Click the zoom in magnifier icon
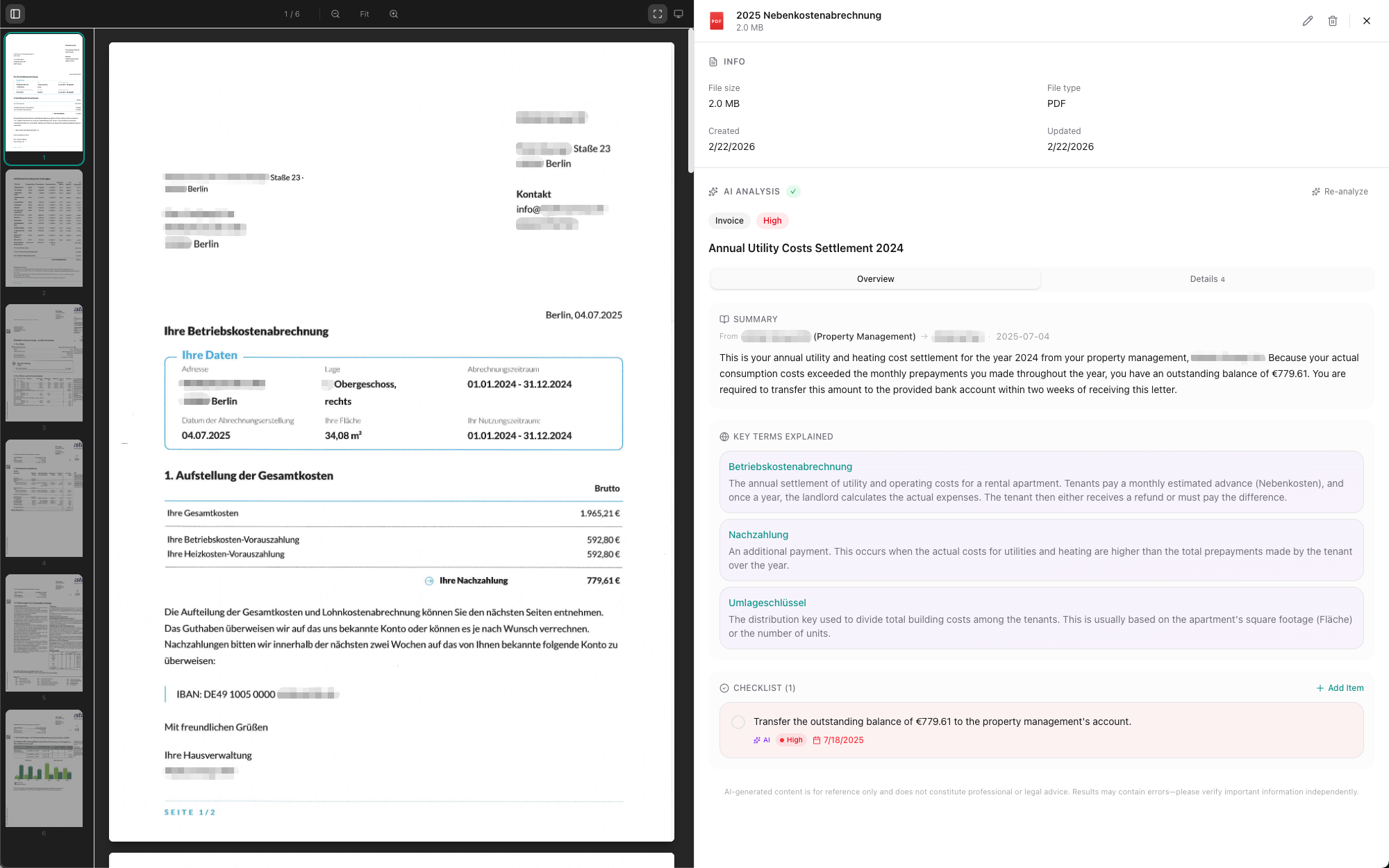 [394, 14]
